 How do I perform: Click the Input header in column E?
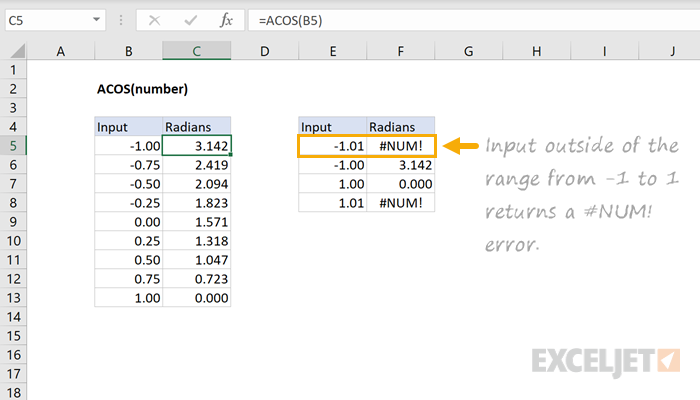point(333,127)
